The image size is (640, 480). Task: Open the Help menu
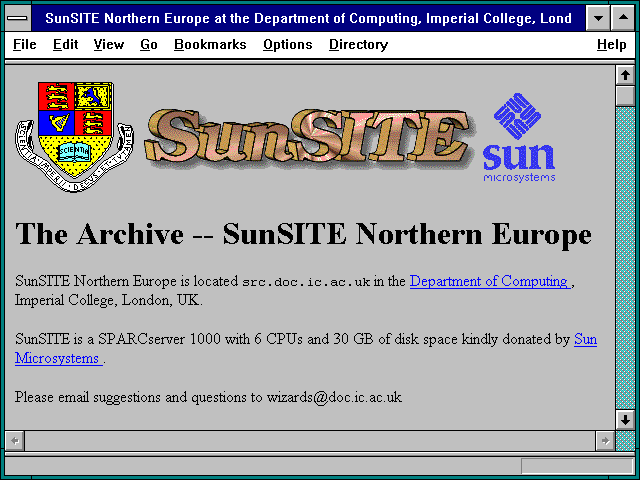[x=611, y=44]
